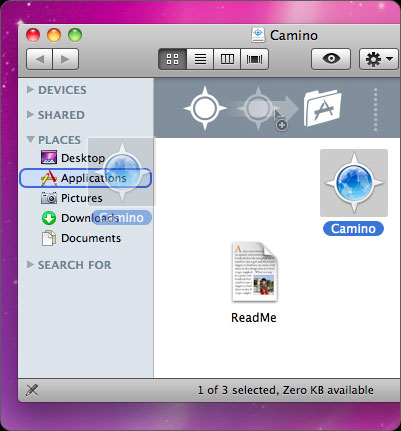Viewport: 401px width, 431px height.
Task: Switch to list view mode
Action: point(200,59)
